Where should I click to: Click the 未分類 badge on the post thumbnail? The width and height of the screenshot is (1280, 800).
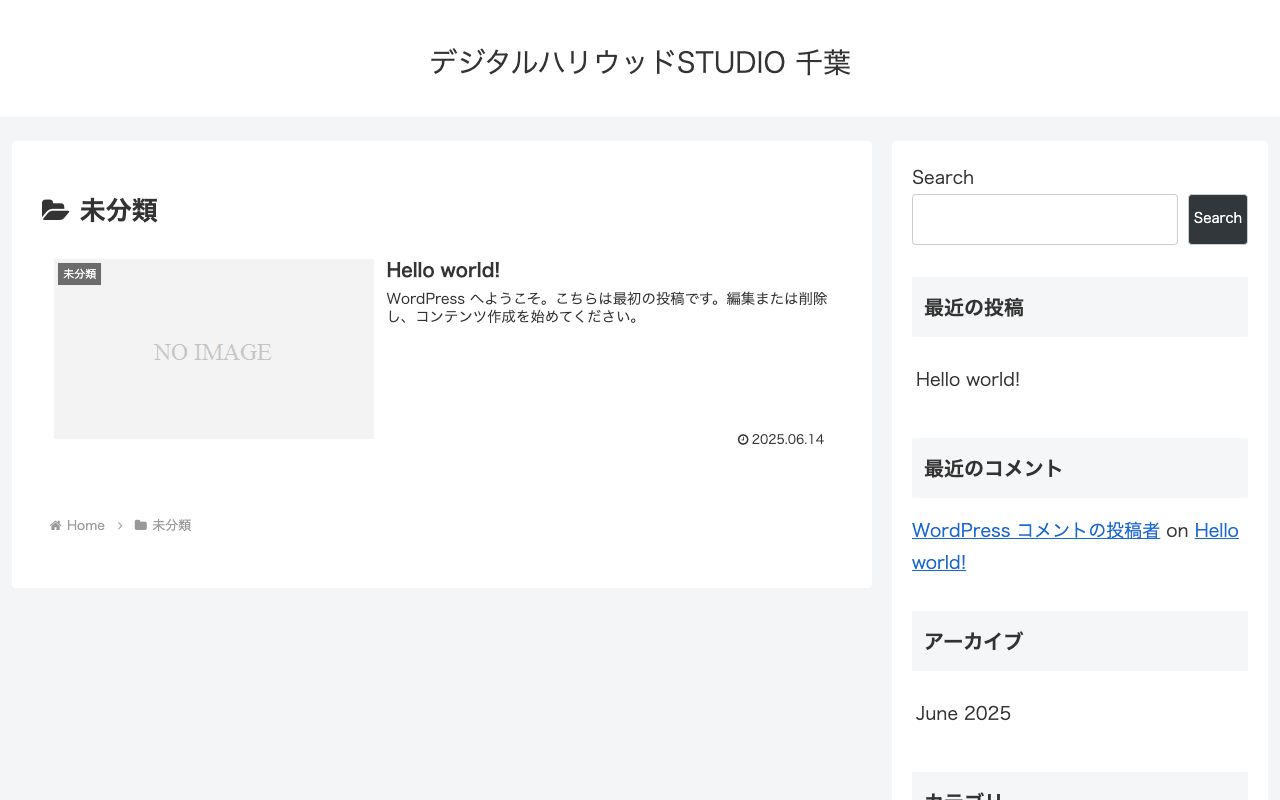79,273
